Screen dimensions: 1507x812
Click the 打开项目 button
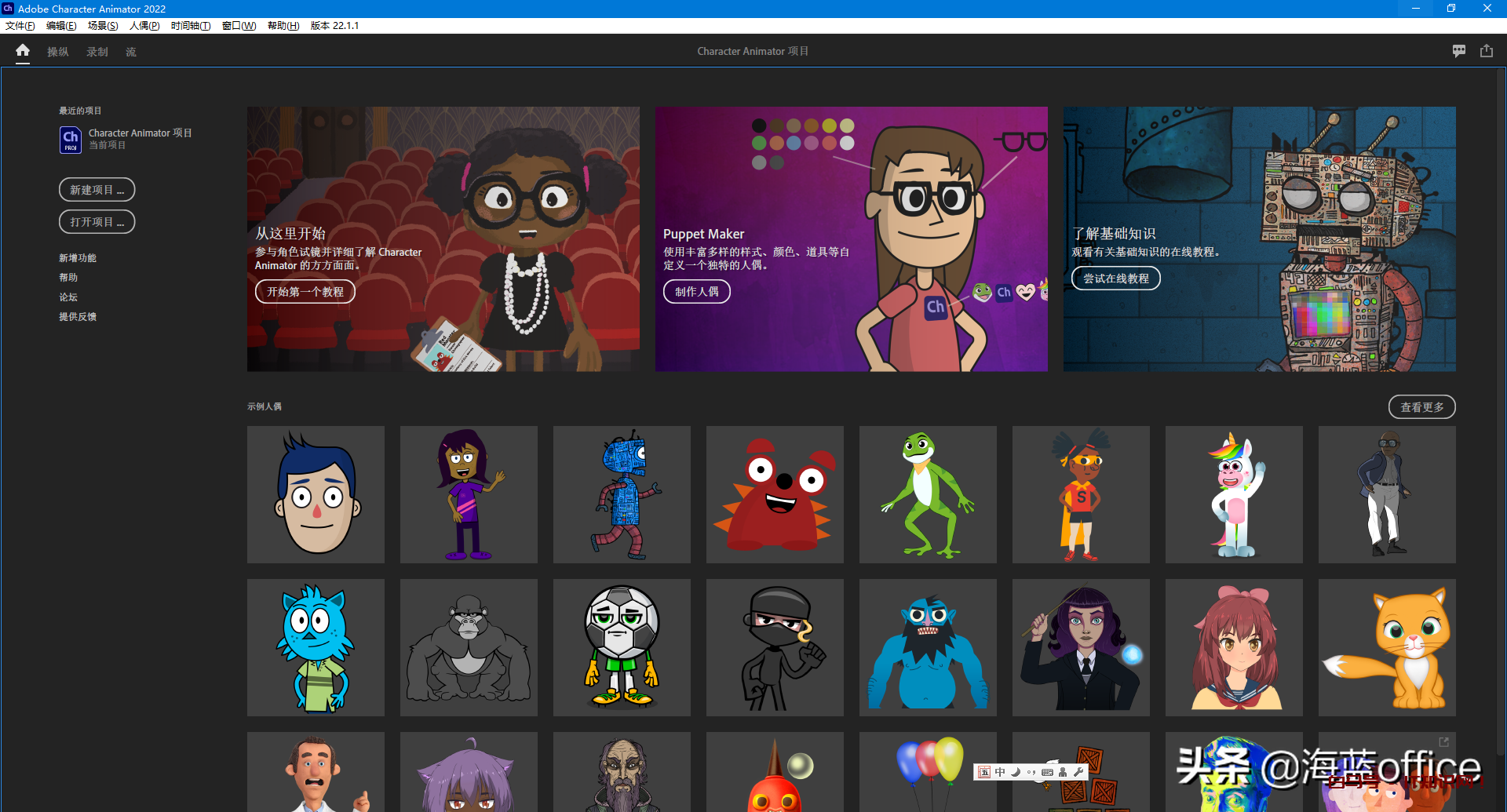[97, 222]
